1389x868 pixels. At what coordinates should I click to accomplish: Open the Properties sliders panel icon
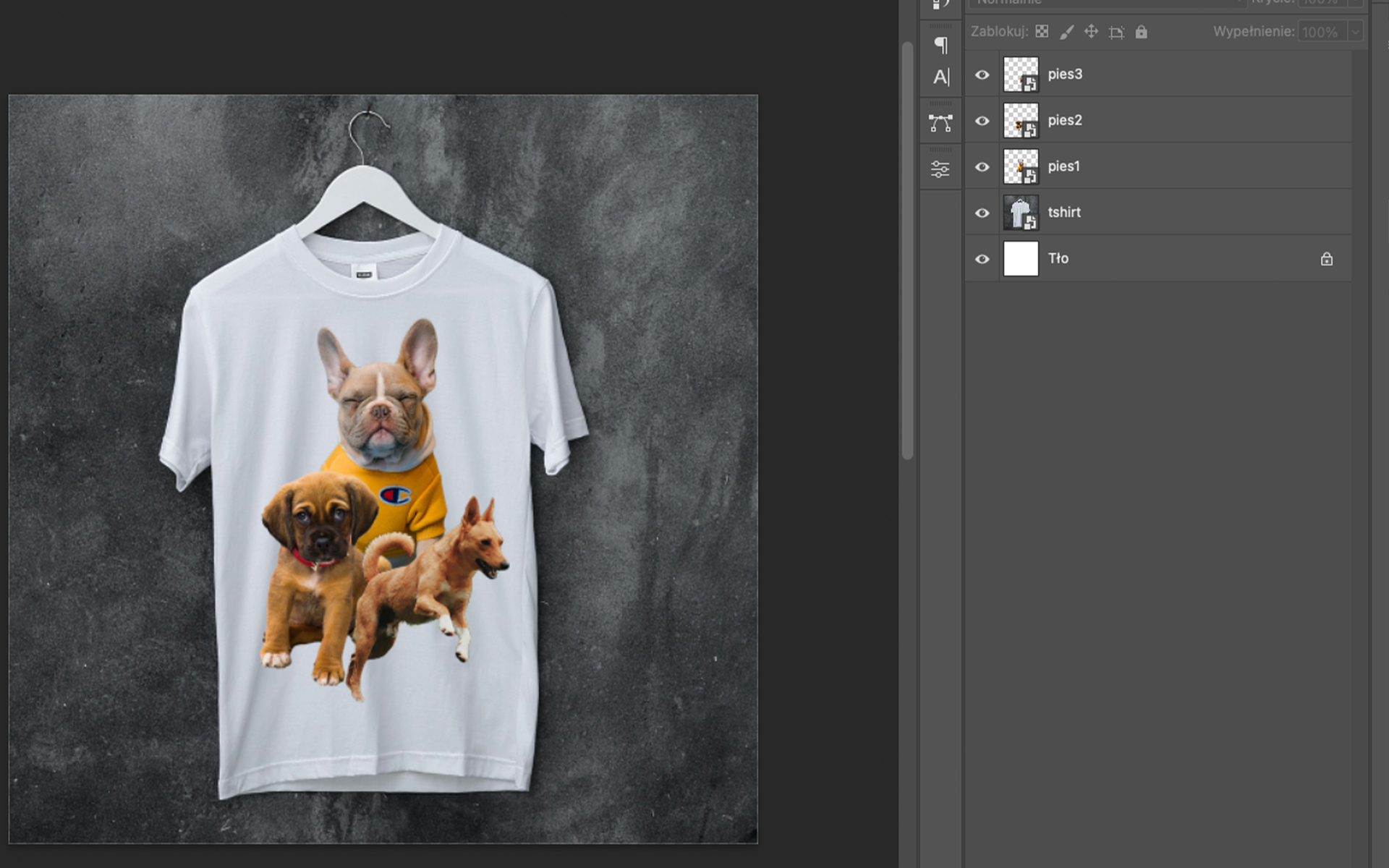point(940,169)
